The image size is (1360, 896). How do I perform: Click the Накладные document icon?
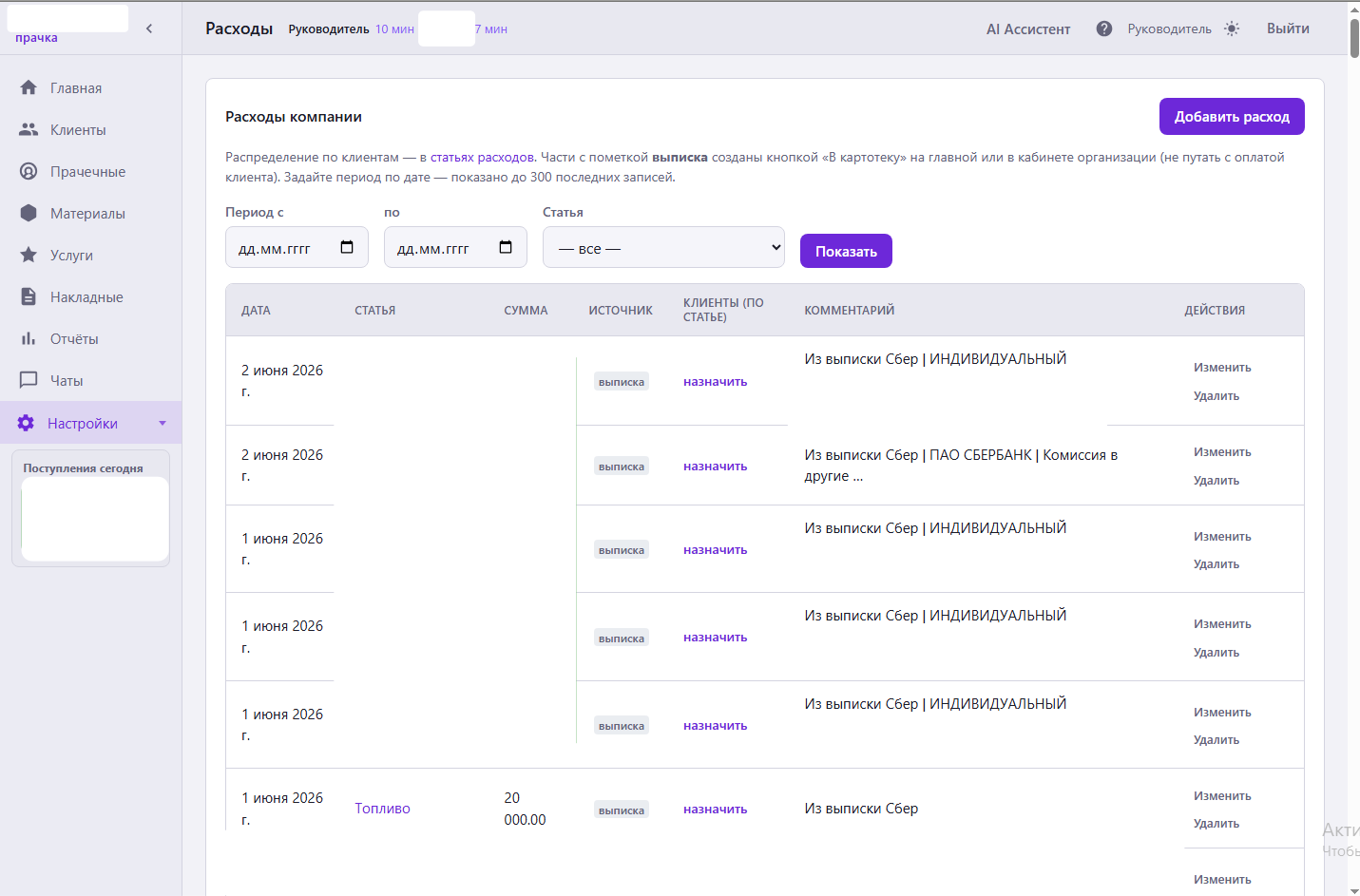29,296
